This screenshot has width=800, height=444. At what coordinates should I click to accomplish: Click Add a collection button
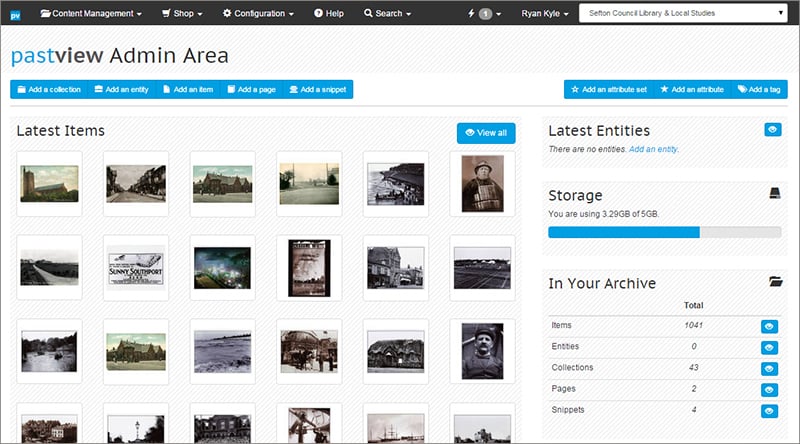pyautogui.click(x=49, y=89)
